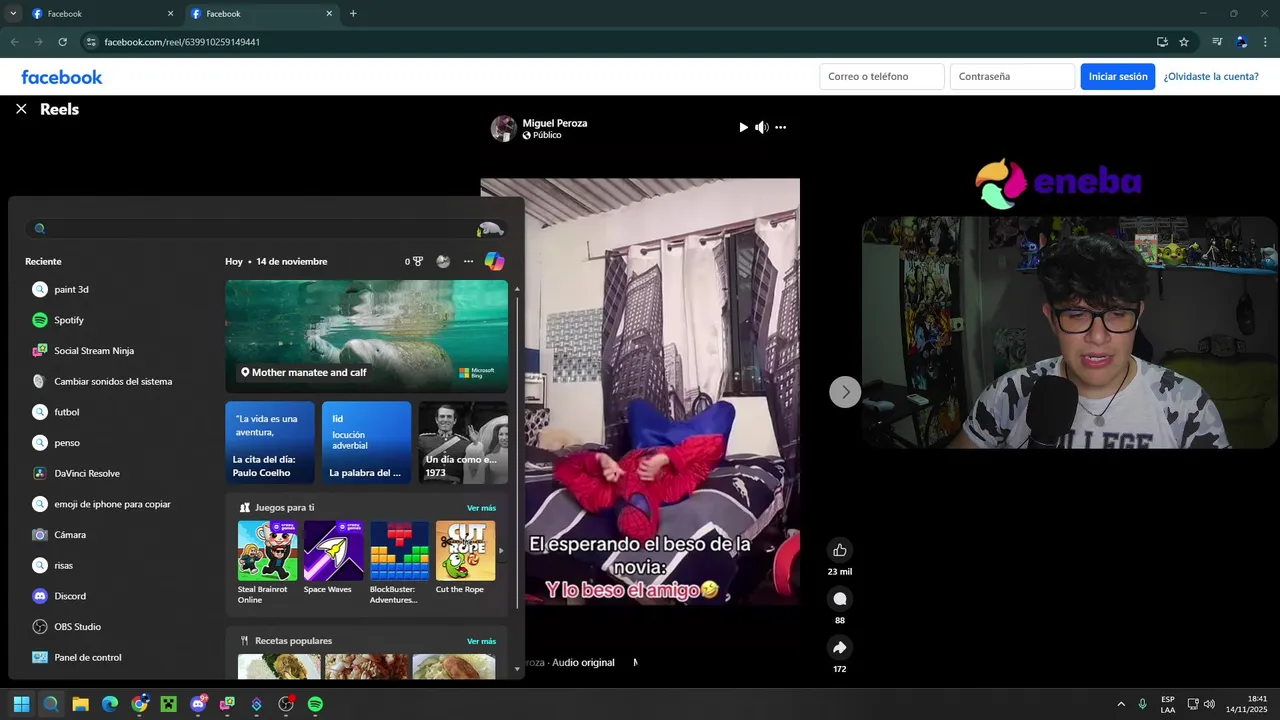Click the Windows search box field
Image resolution: width=1280 pixels, height=720 pixels.
266,228
